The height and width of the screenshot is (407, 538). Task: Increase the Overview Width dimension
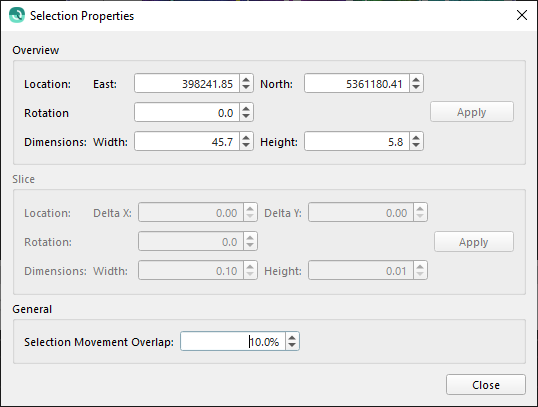(x=246, y=137)
